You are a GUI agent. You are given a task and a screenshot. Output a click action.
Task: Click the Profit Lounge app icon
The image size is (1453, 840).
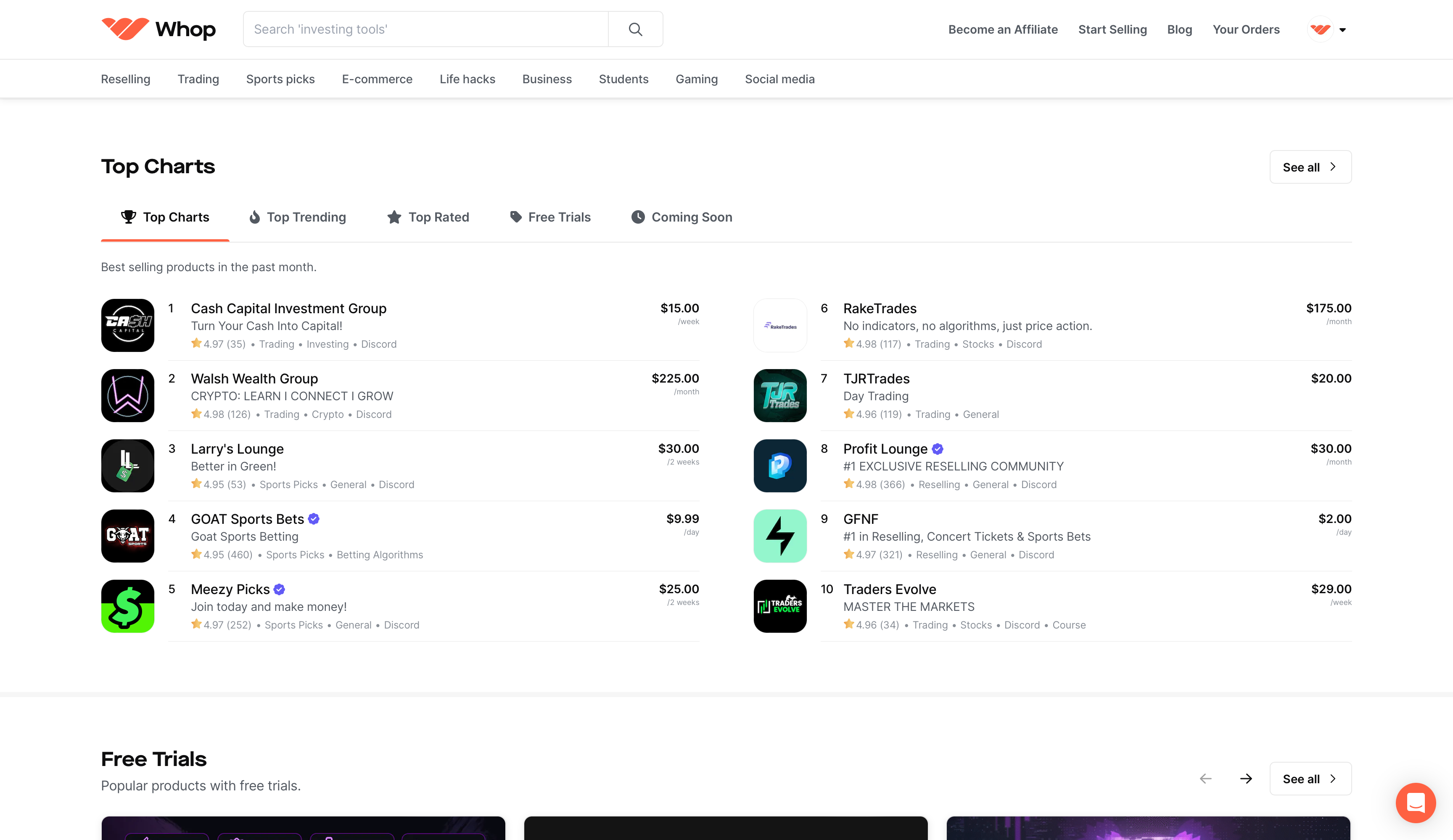tap(779, 466)
